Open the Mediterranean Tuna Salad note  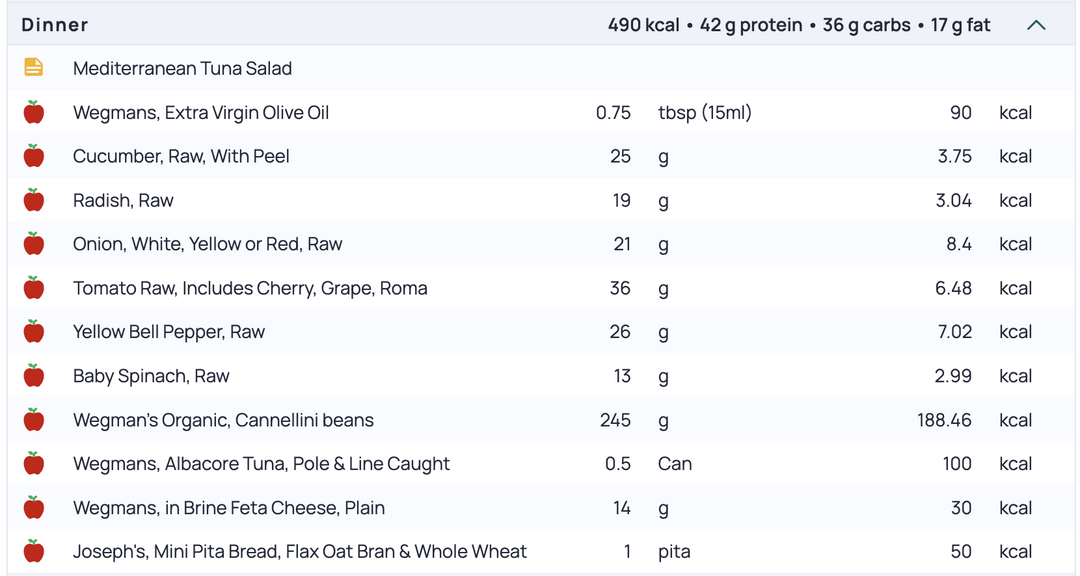tap(183, 68)
